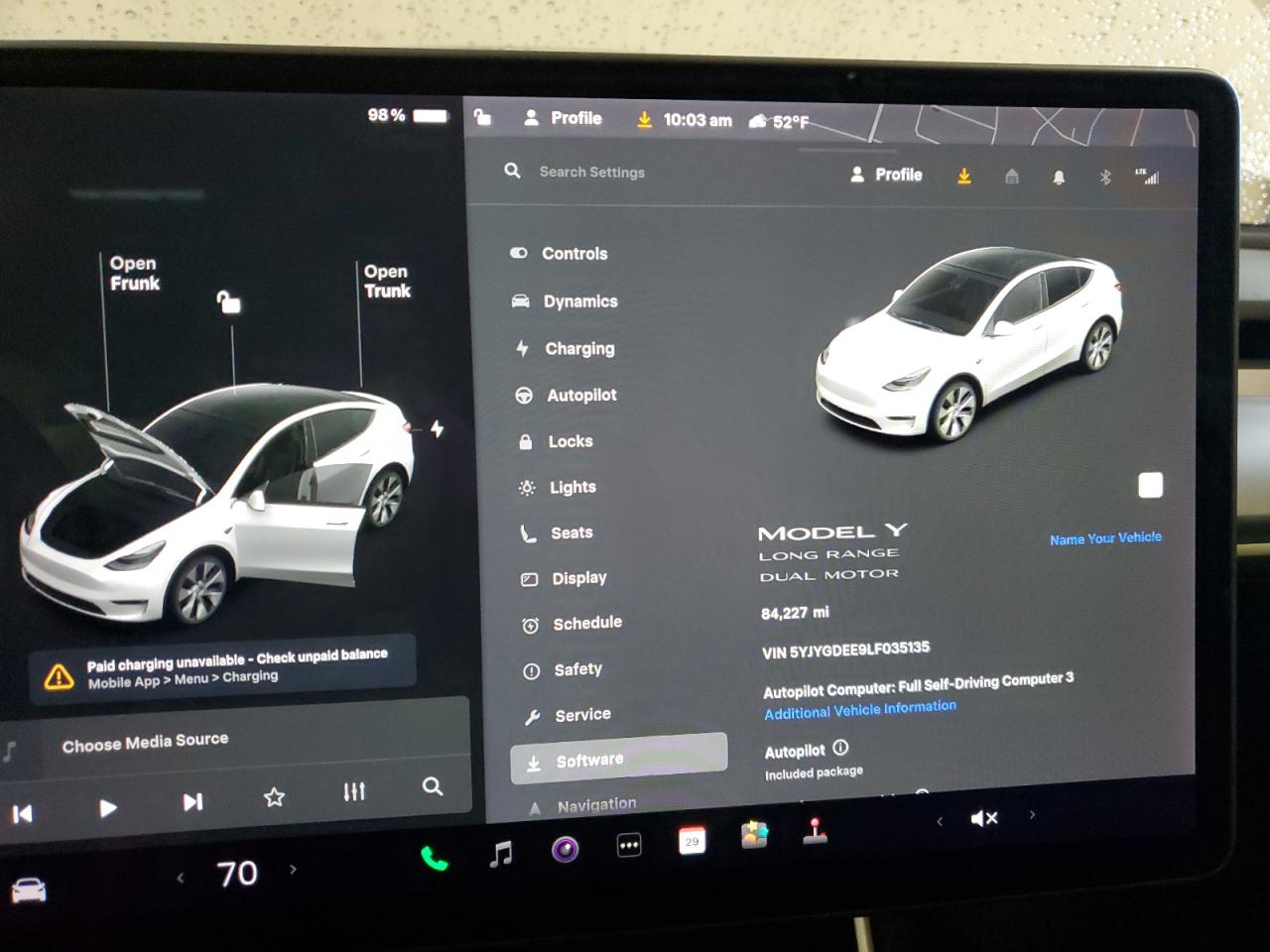The height and width of the screenshot is (952, 1270).
Task: Unmute audio using the speaker icon
Action: [983, 817]
